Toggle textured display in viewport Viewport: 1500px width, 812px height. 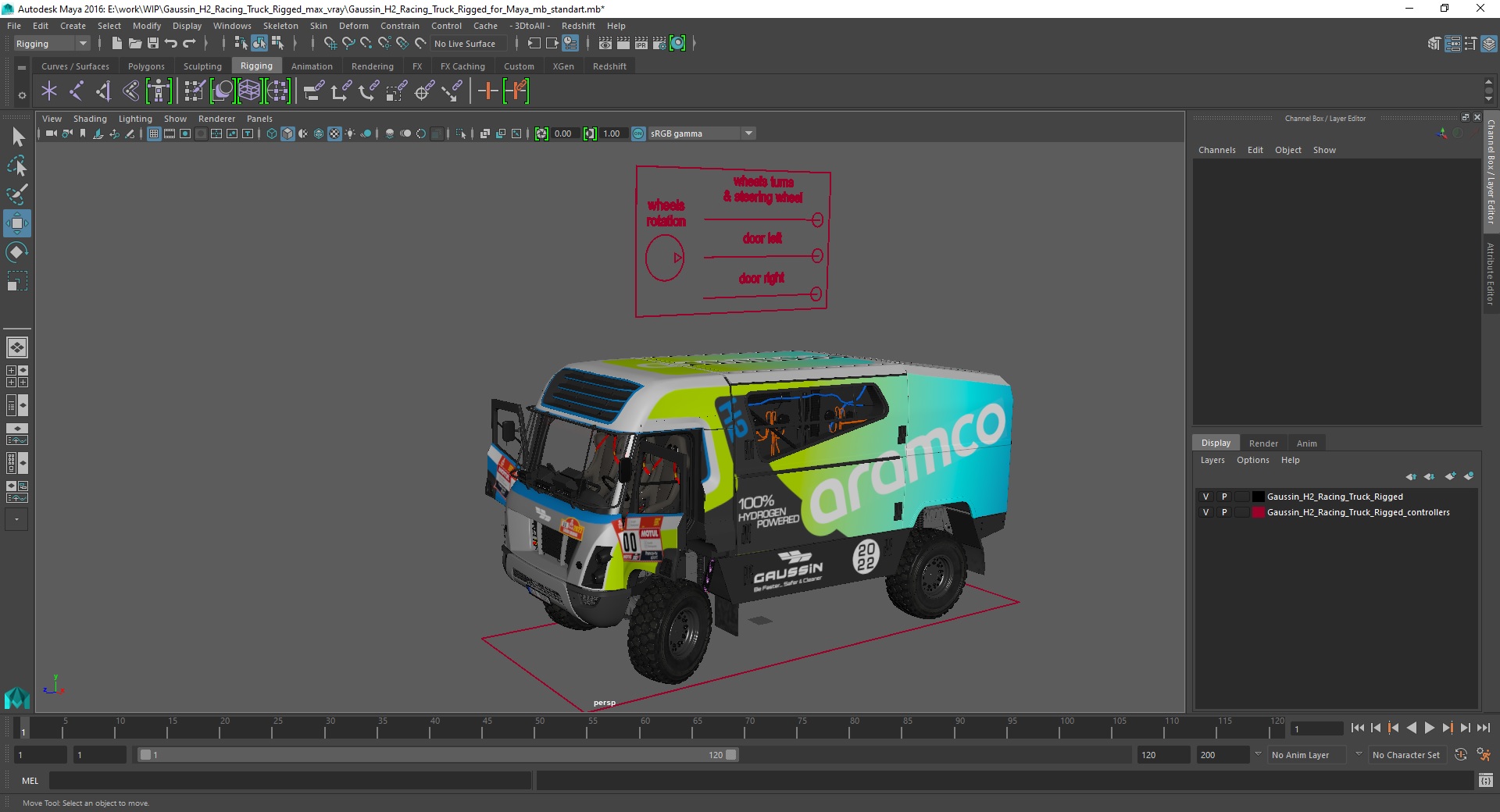click(x=334, y=134)
